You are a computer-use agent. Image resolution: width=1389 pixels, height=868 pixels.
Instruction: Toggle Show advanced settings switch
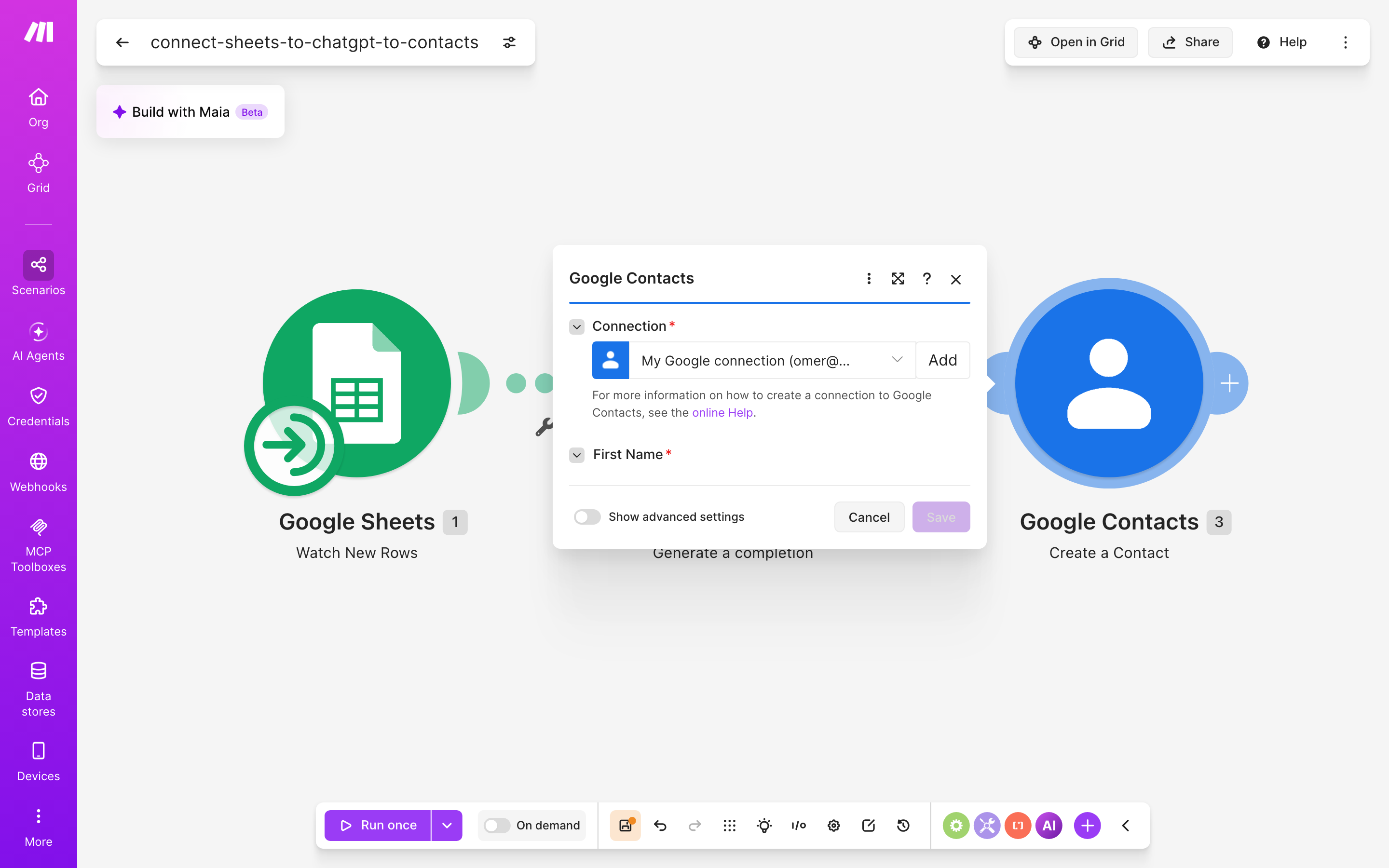click(x=586, y=517)
